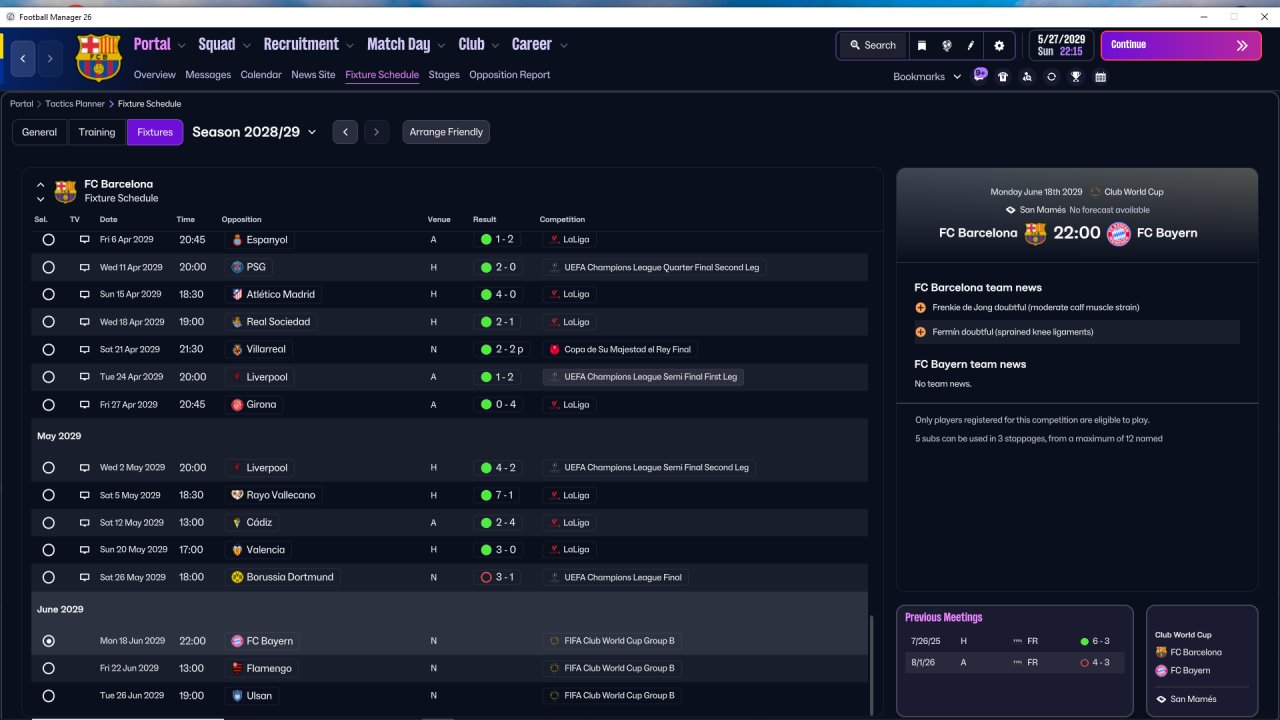This screenshot has width=1280, height=720.
Task: Open the world globe icon
Action: [946, 45]
